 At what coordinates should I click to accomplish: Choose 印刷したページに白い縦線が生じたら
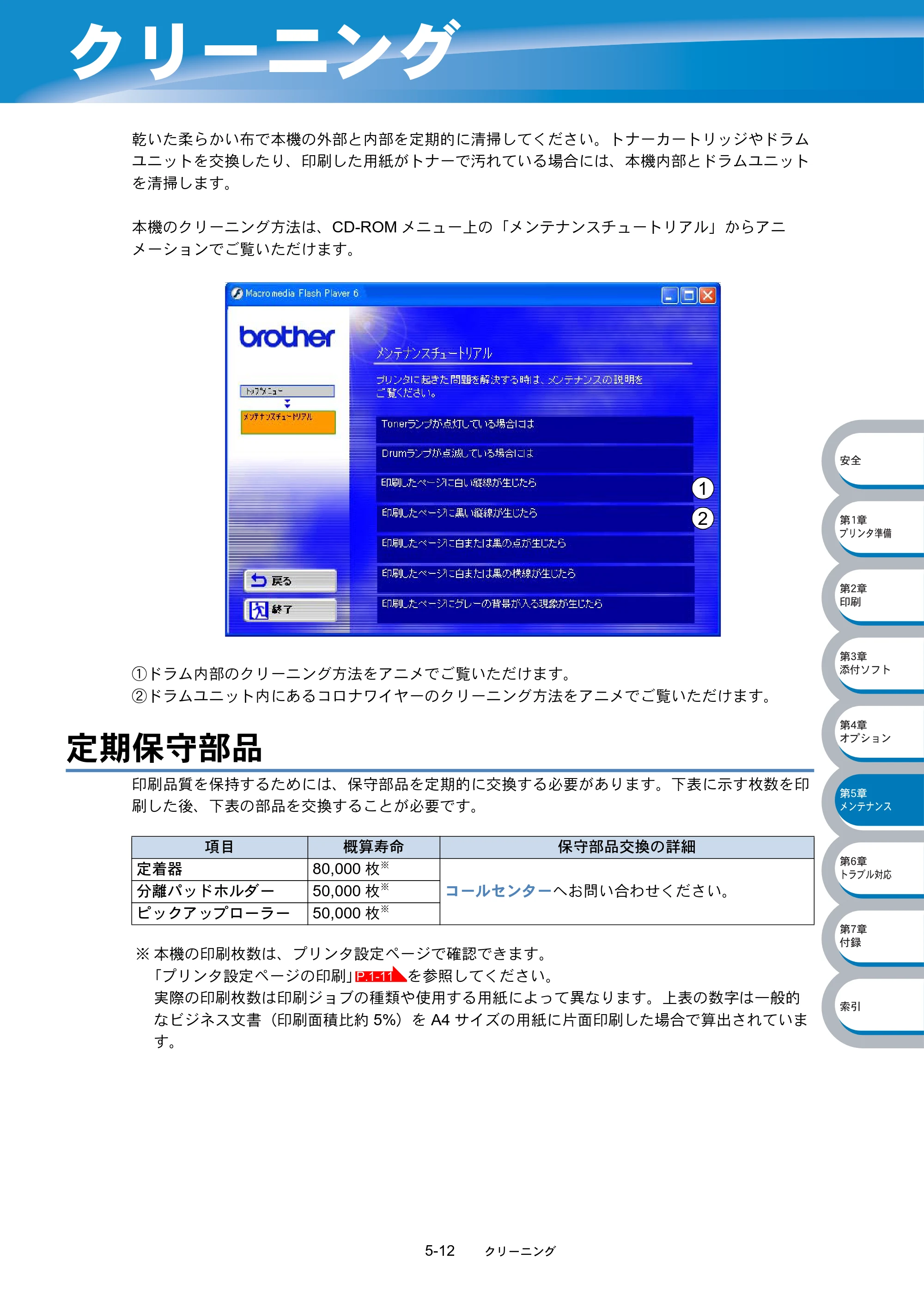[x=535, y=489]
